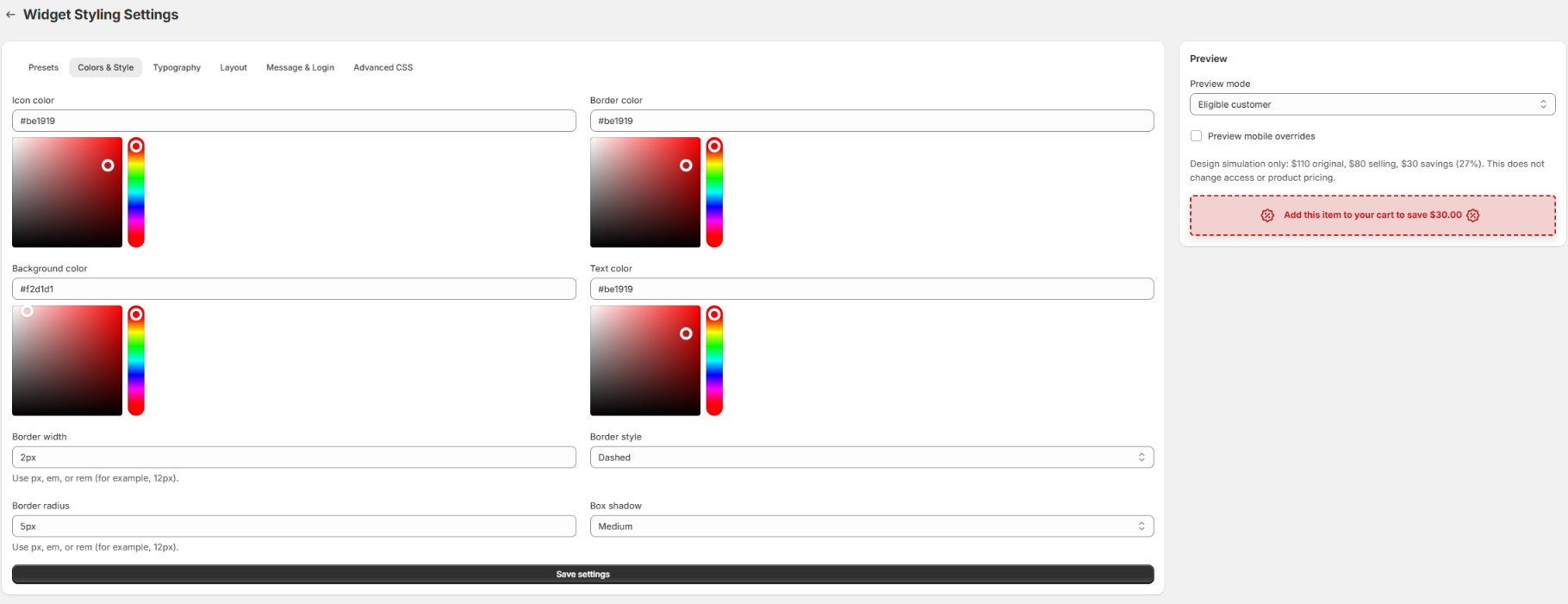Adjust the Background color hue strip
The height and width of the screenshot is (604, 1568).
click(x=136, y=360)
